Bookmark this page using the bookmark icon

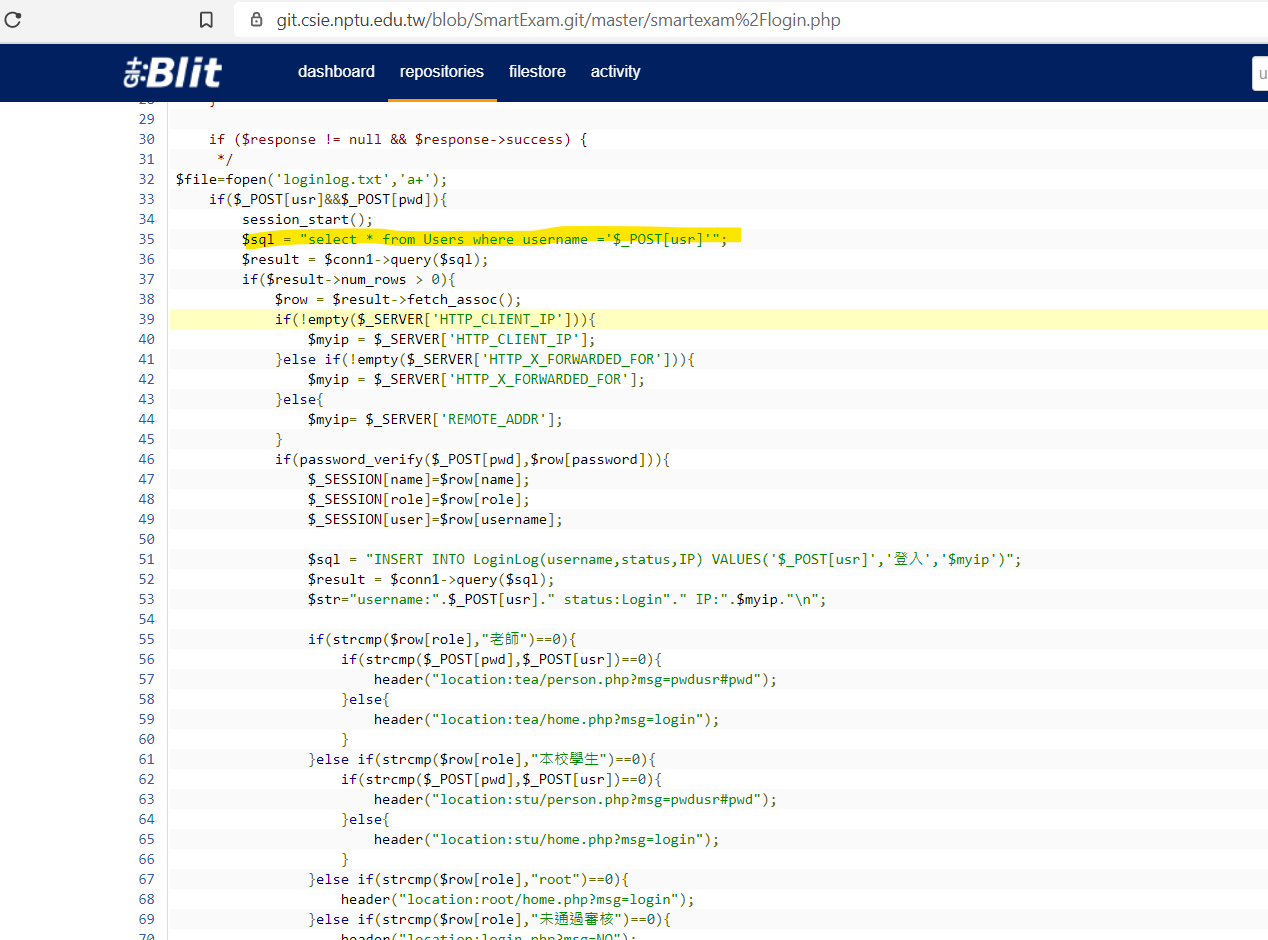pyautogui.click(x=206, y=20)
